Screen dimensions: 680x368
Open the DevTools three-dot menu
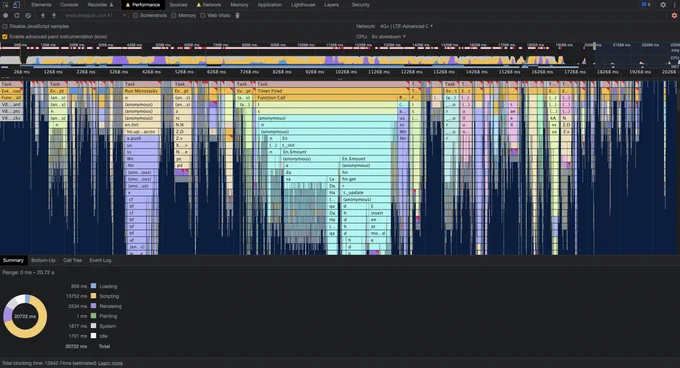coord(675,5)
